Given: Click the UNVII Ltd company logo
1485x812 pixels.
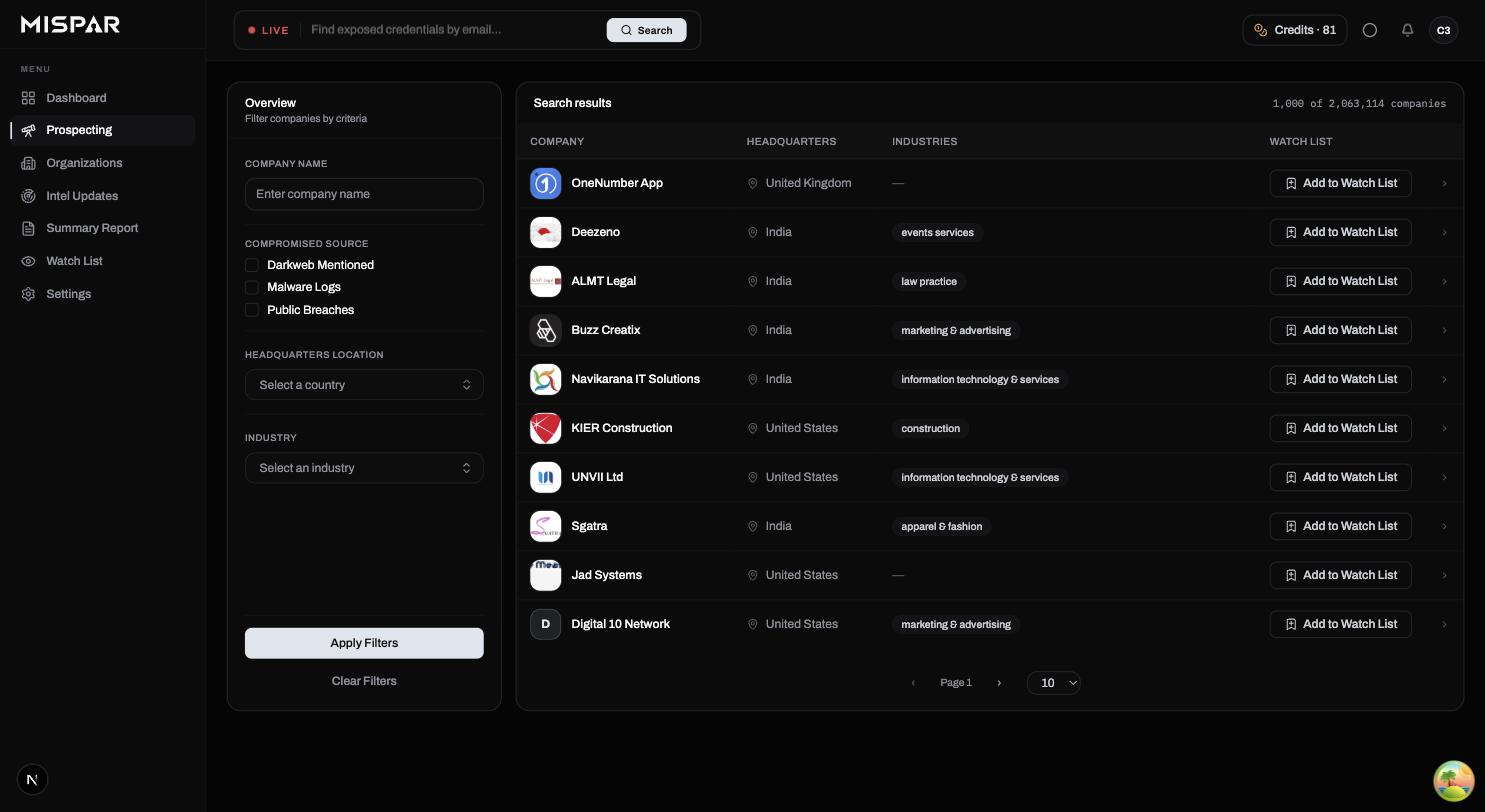Looking at the screenshot, I should tap(545, 477).
